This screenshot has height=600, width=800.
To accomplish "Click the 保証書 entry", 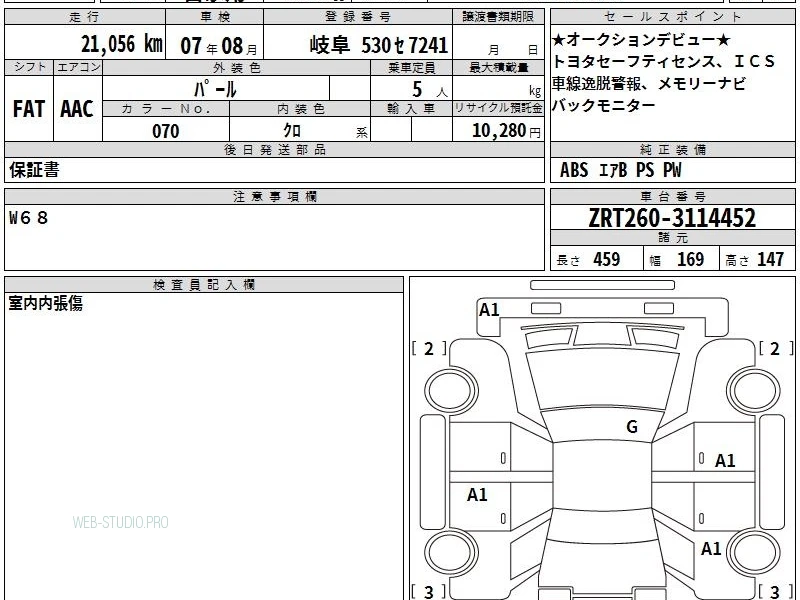I will pyautogui.click(x=34, y=170).
